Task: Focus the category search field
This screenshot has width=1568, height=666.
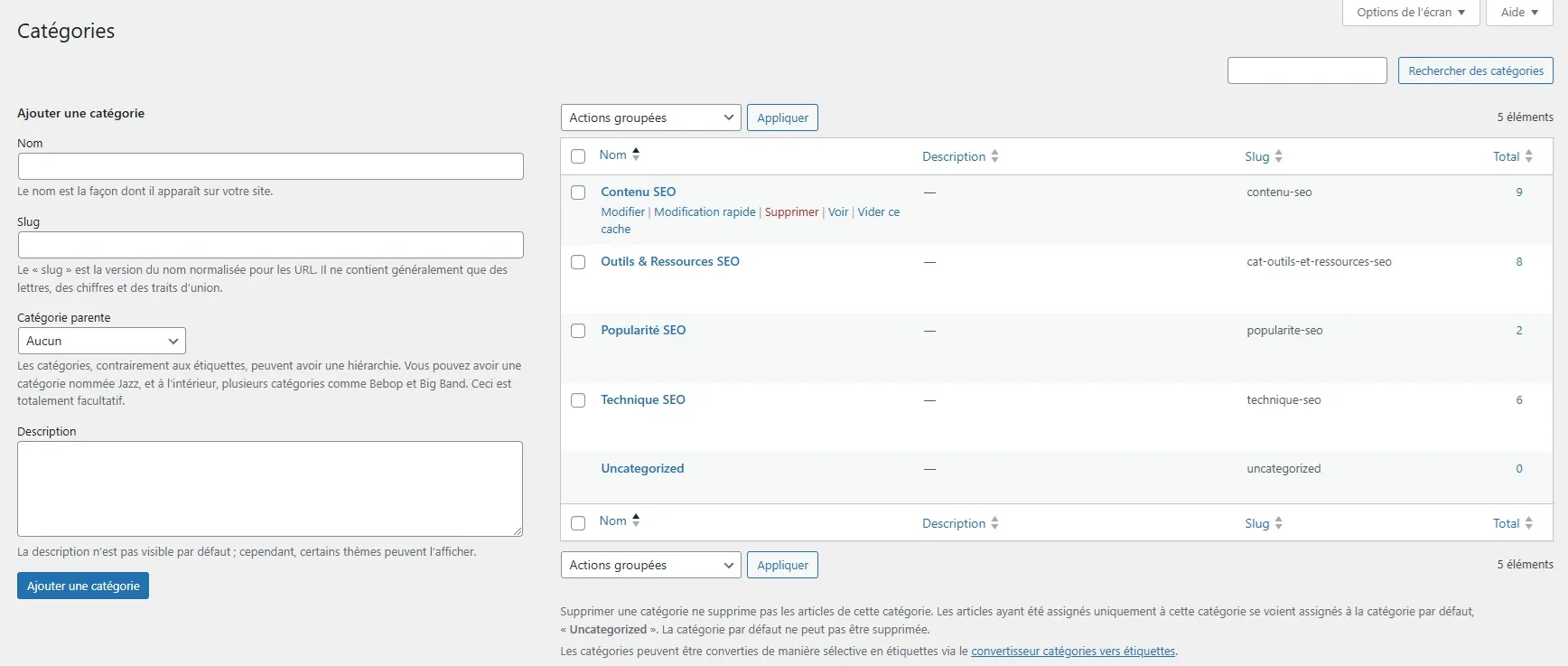Action: tap(1307, 70)
